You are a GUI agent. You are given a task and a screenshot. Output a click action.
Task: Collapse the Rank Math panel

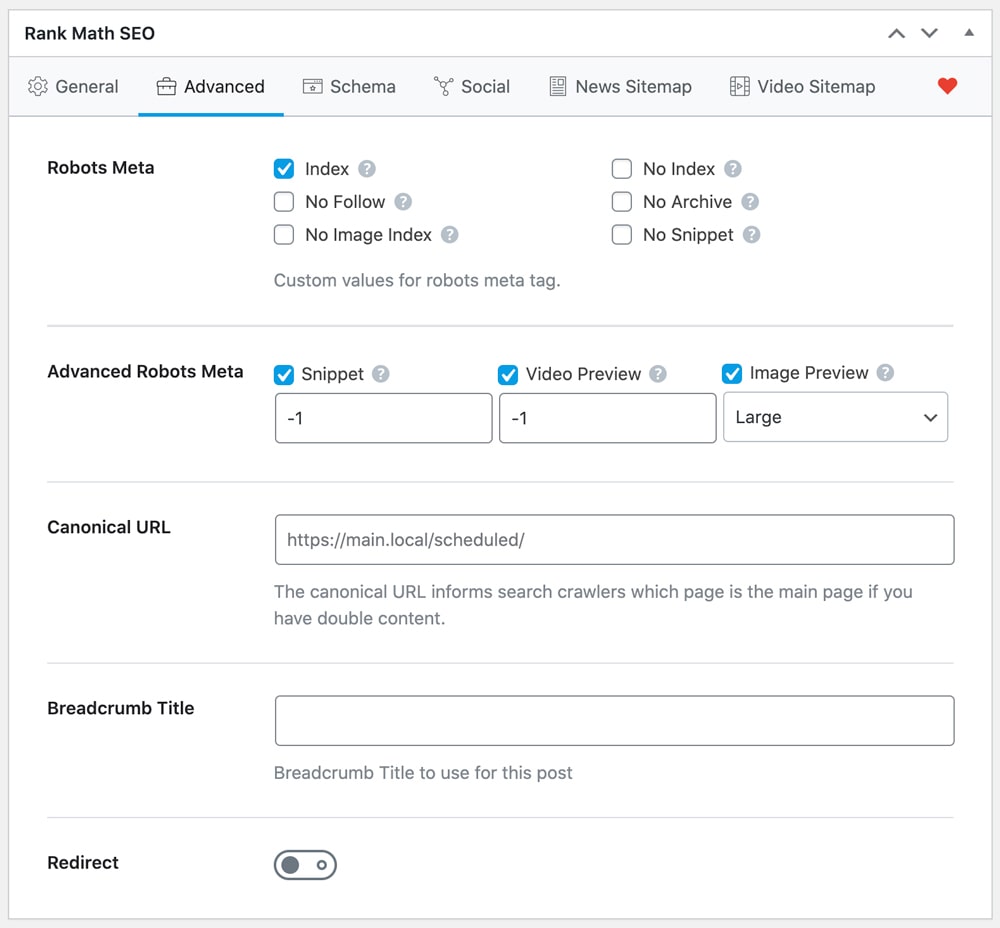[968, 33]
